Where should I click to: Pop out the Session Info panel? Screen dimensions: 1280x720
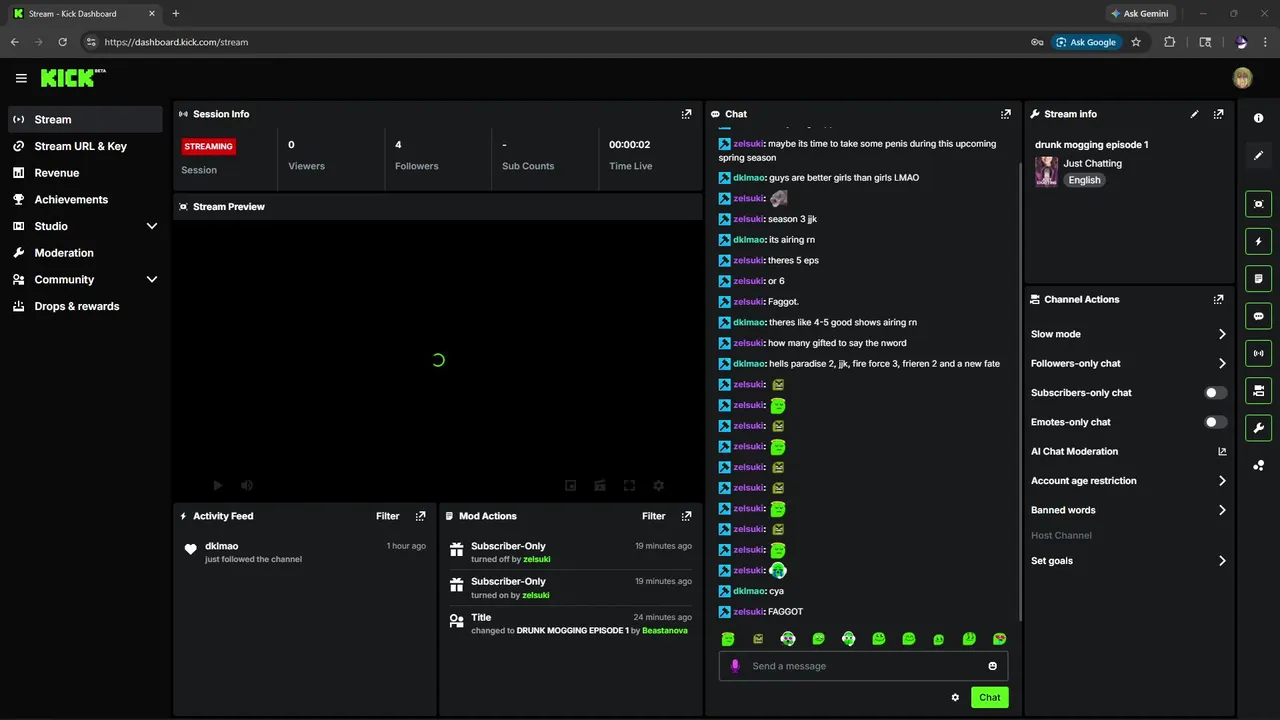[x=686, y=114]
